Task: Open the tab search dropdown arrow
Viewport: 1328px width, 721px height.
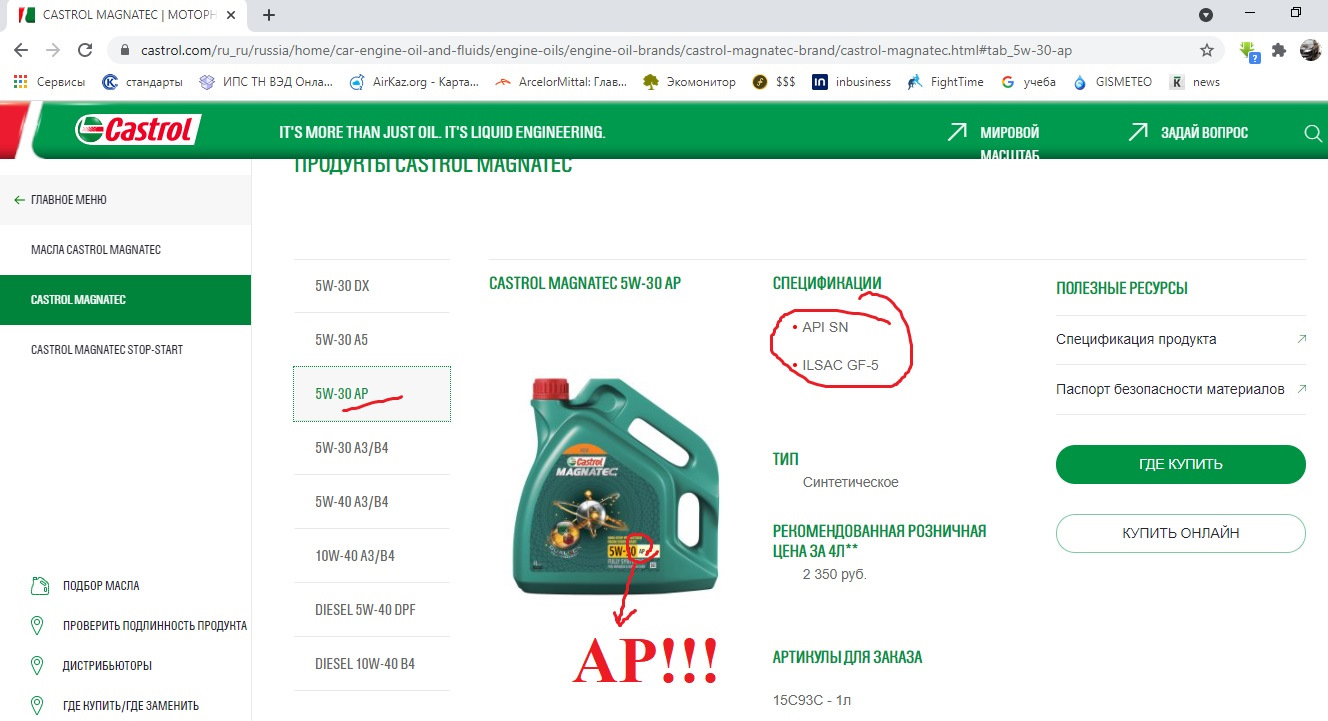Action: click(x=1207, y=14)
